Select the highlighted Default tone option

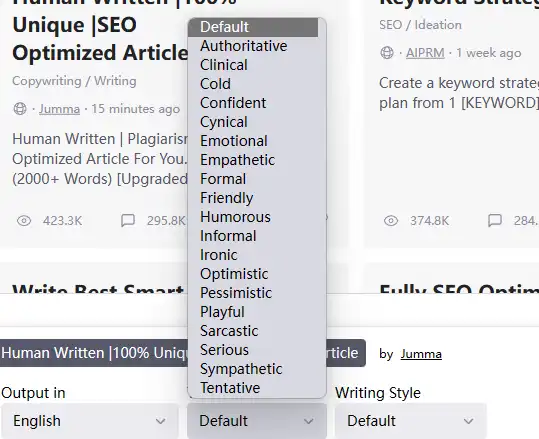253,27
